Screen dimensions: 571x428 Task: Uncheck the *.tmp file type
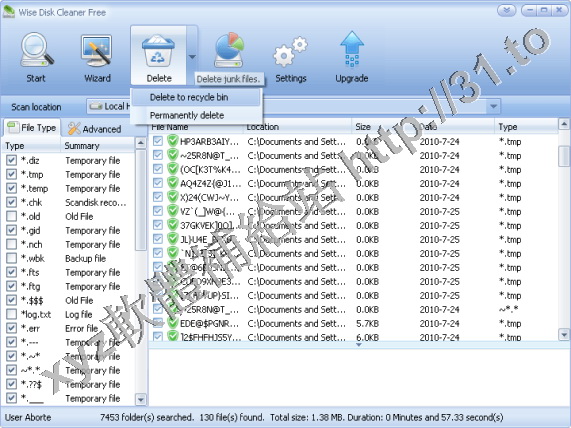click(11, 174)
